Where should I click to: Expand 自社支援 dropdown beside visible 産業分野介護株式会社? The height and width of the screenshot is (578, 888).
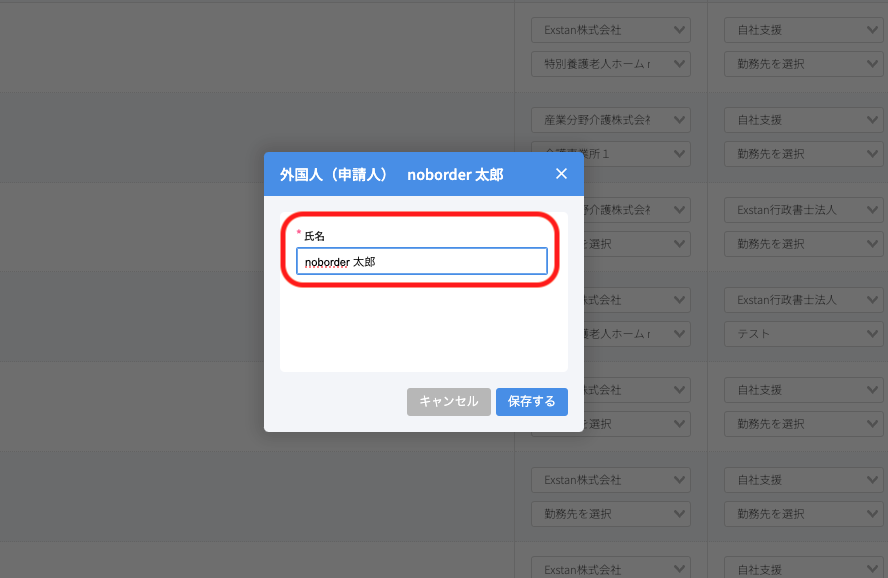pos(803,120)
